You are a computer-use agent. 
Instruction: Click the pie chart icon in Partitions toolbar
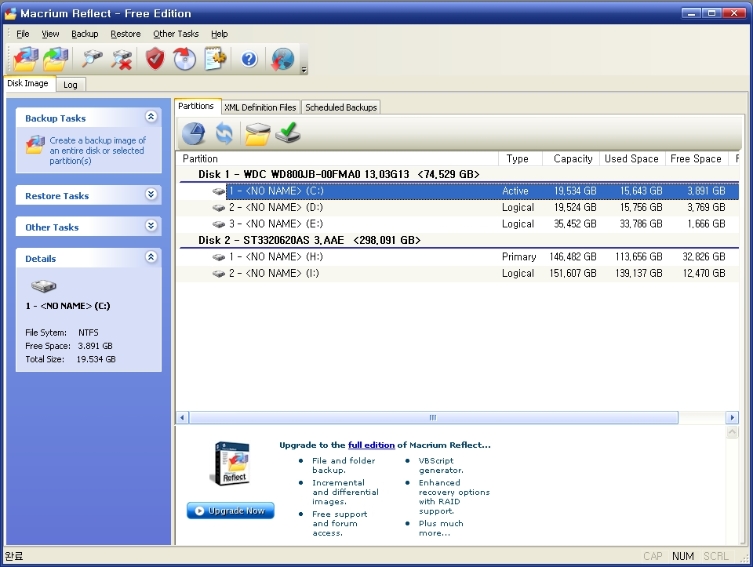194,133
